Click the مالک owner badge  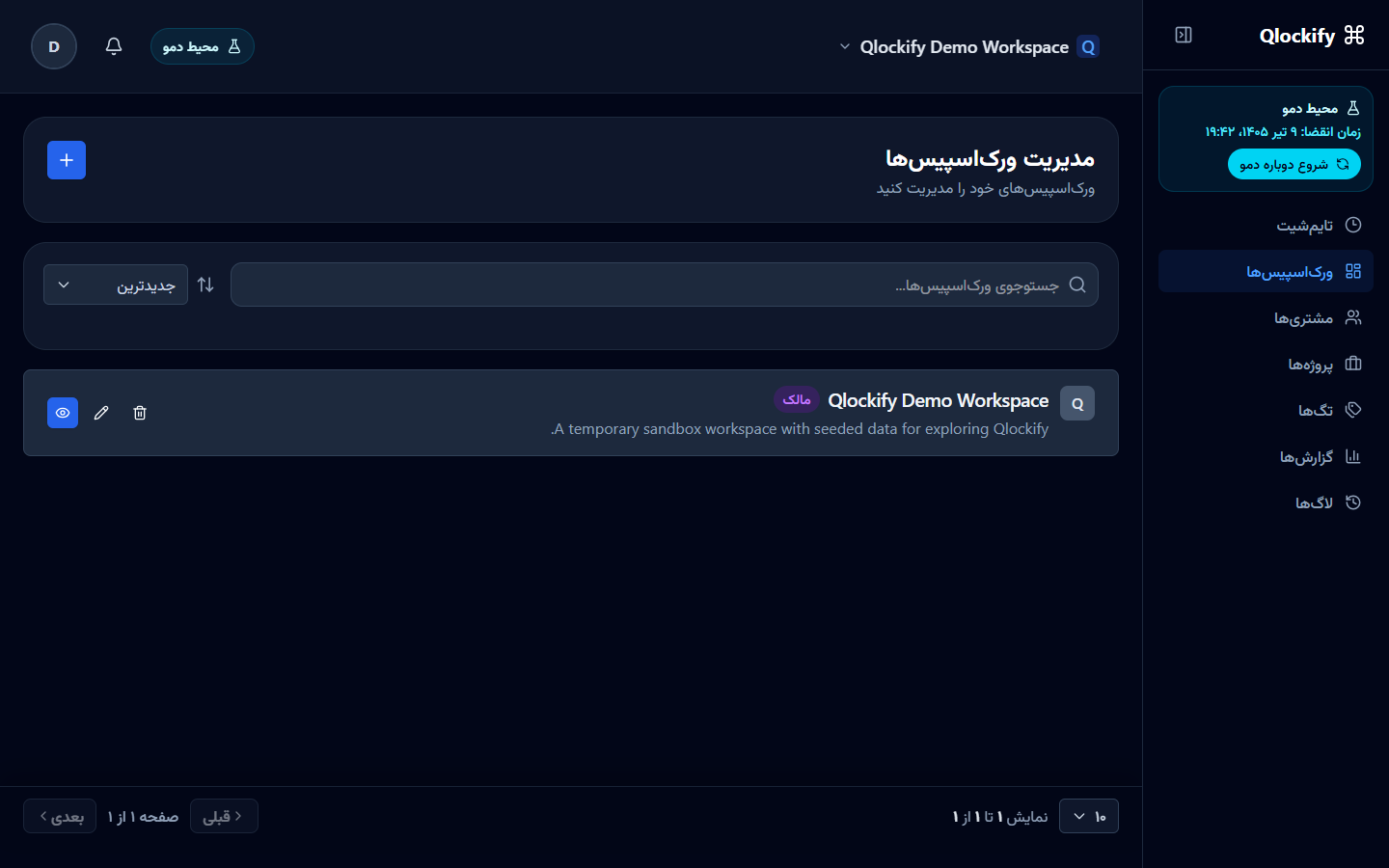click(x=797, y=399)
